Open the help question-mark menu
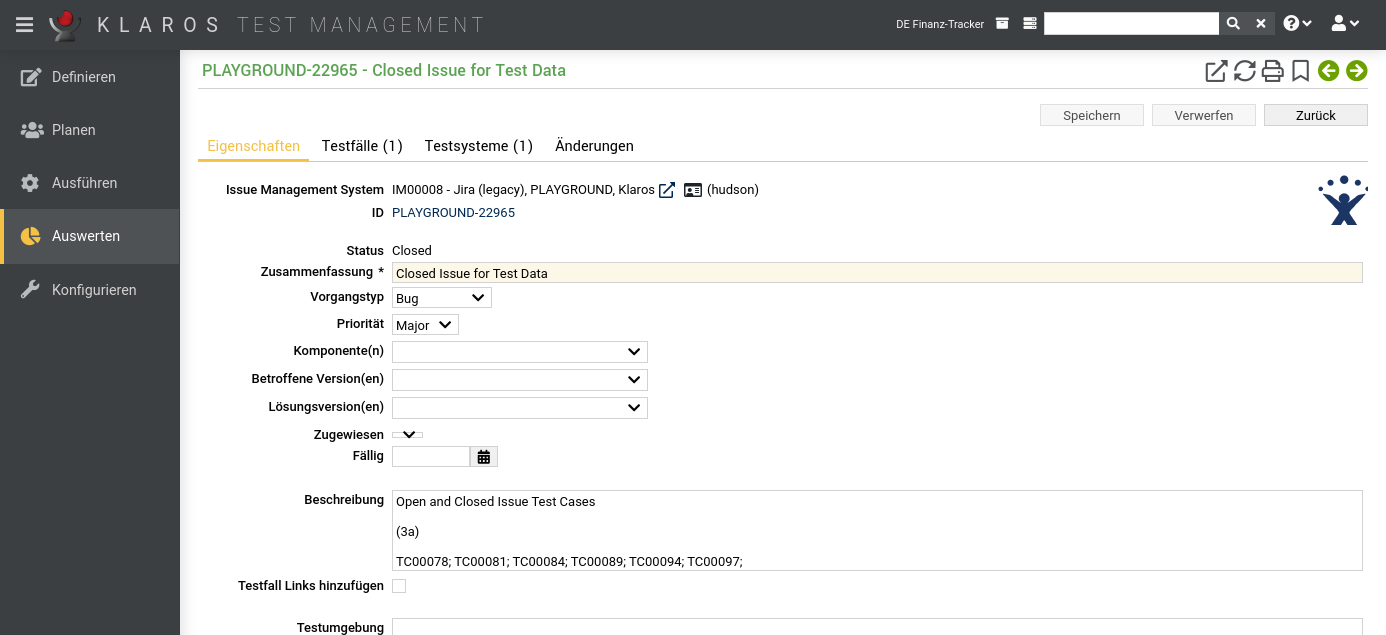 point(1298,24)
